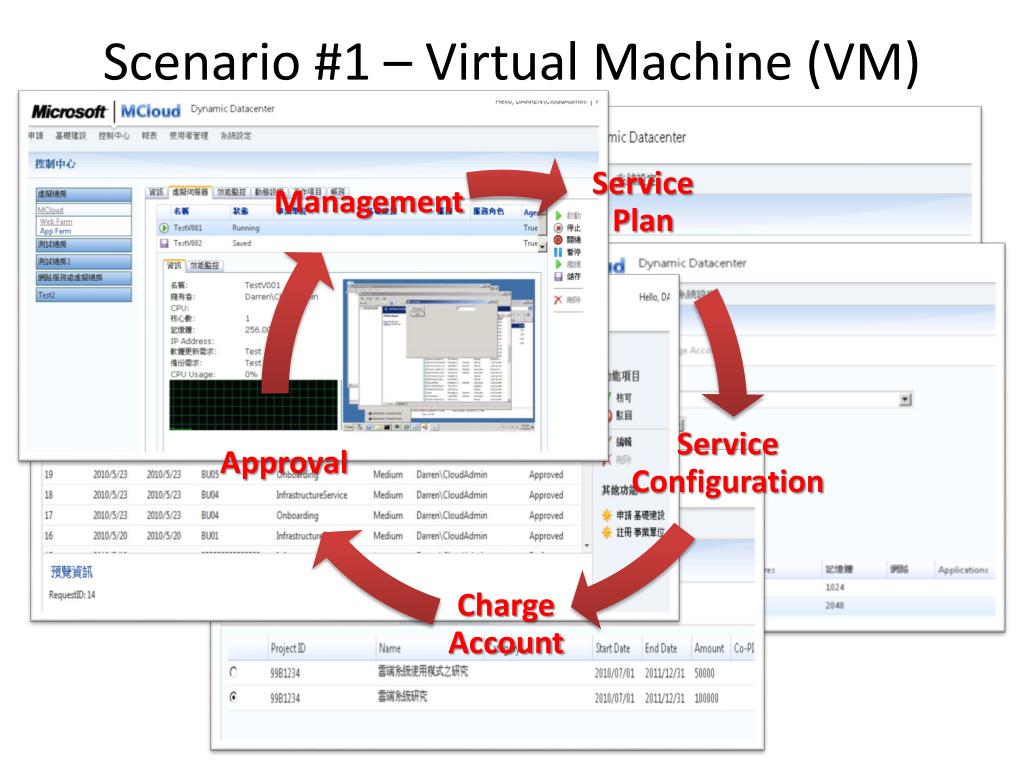Viewport: 1024px width, 768px height.
Task: Expand the 測試機房 sidebar section
Action: point(84,244)
